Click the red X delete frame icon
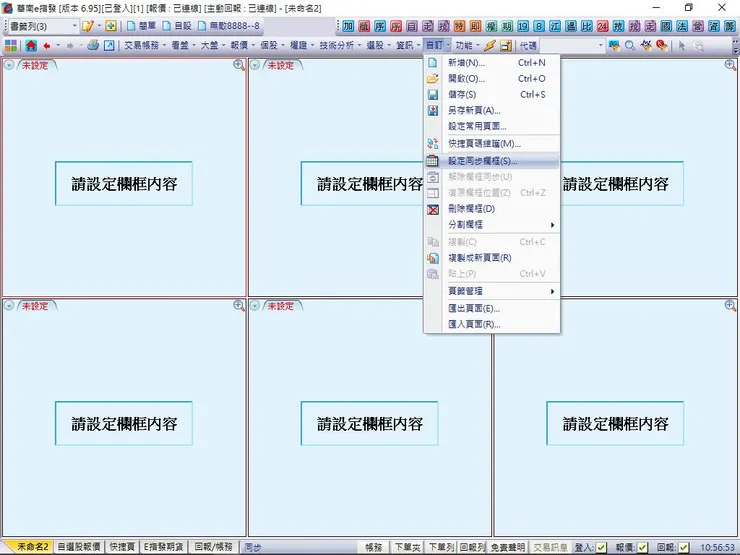This screenshot has height=555, width=740. [433, 209]
